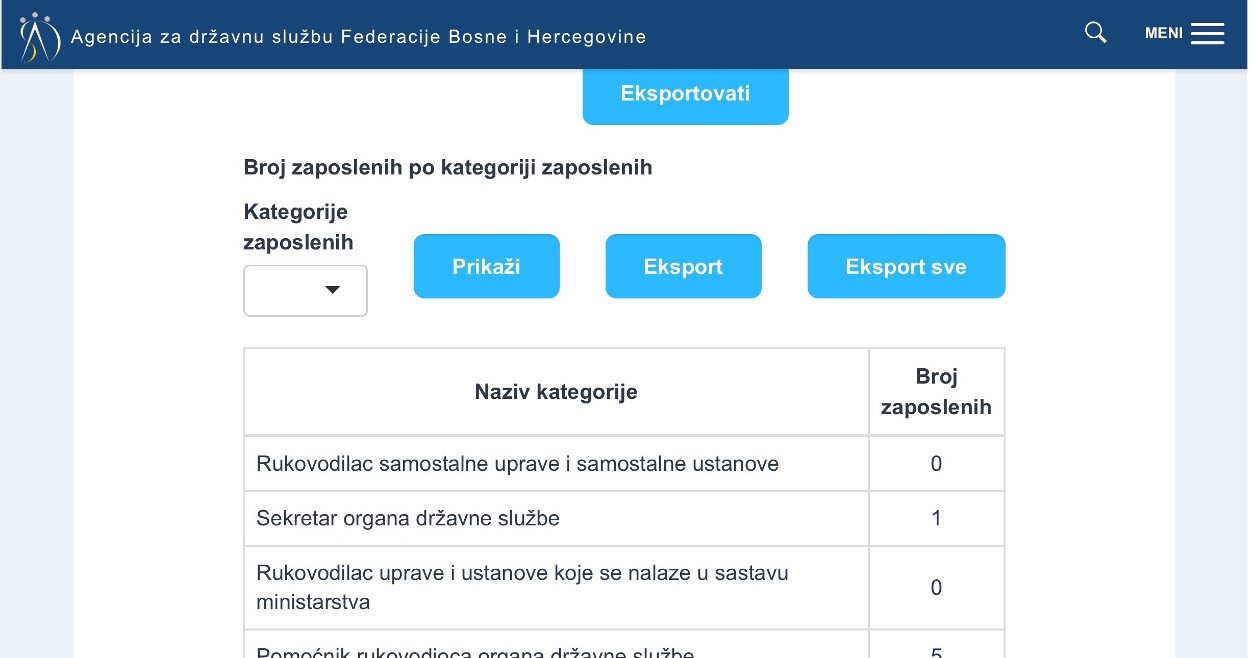Click the MENI label

pyautogui.click(x=1164, y=33)
